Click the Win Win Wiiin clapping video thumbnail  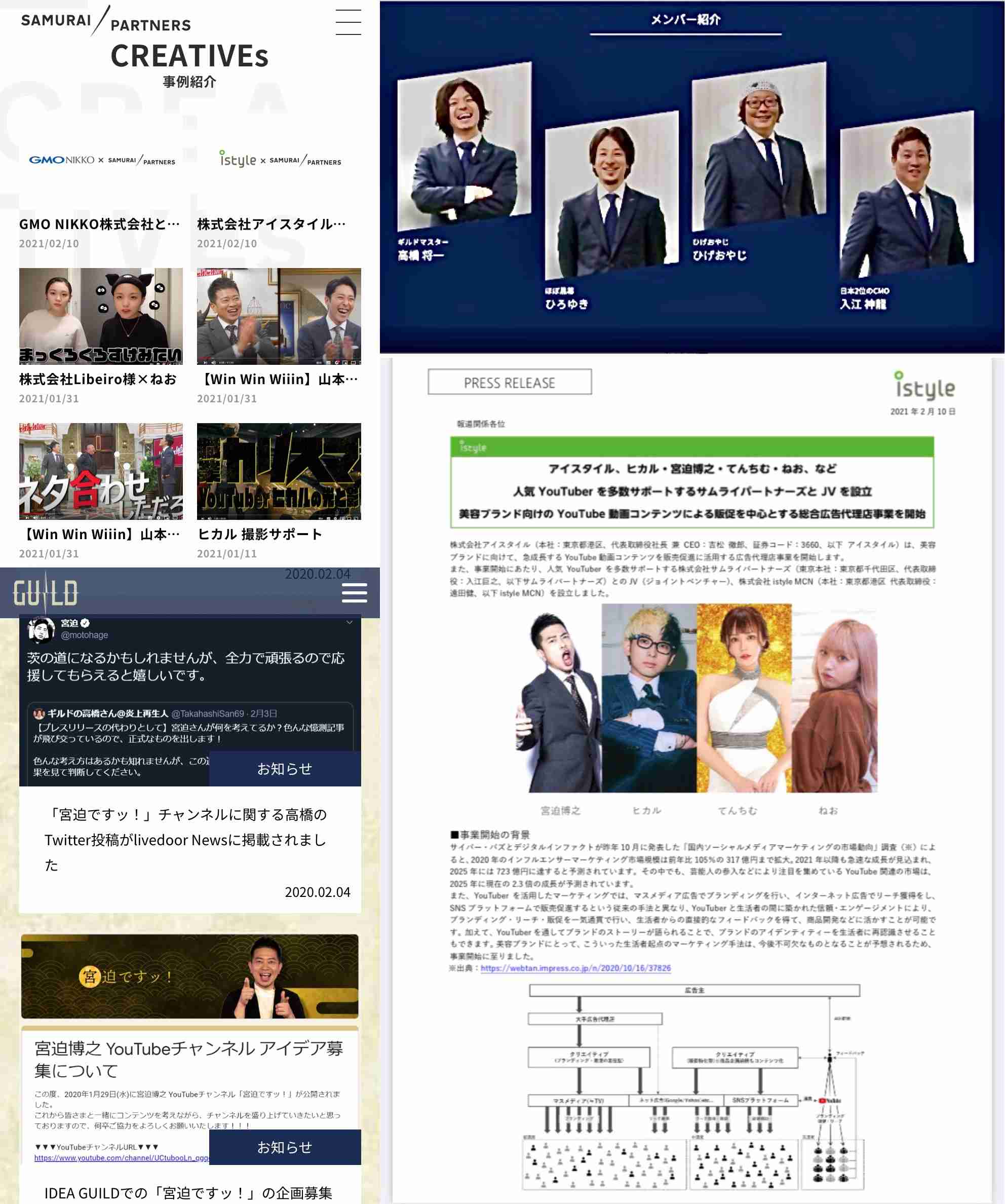point(279,317)
